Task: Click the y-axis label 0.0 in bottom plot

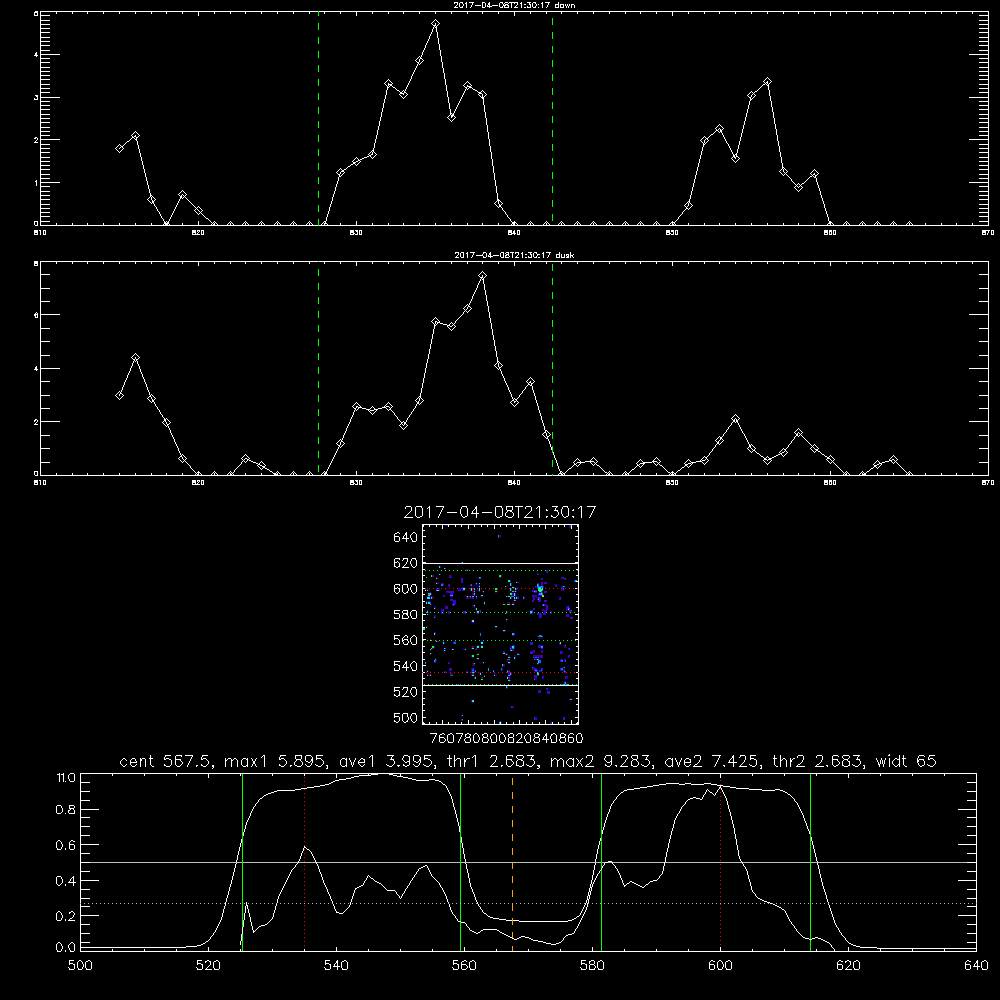Action: pyautogui.click(x=66, y=948)
